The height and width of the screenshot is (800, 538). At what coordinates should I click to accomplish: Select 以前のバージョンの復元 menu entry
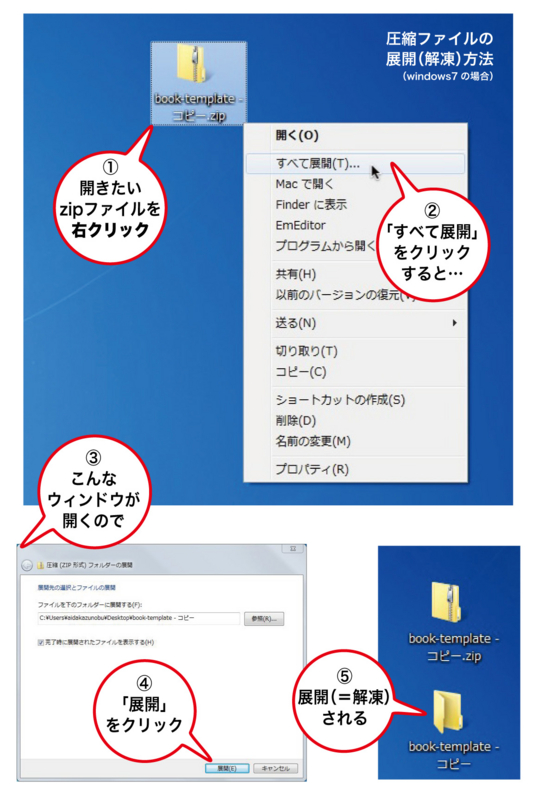click(x=346, y=294)
